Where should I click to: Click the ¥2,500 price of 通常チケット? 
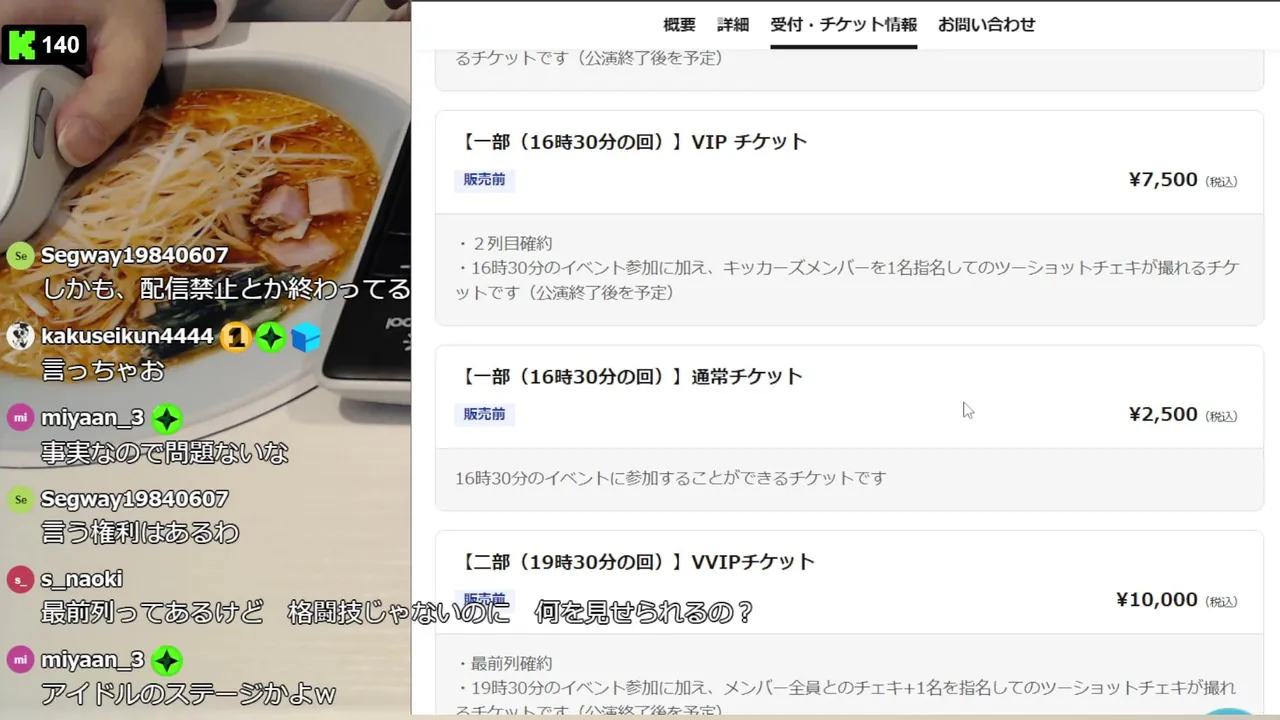coord(1163,414)
